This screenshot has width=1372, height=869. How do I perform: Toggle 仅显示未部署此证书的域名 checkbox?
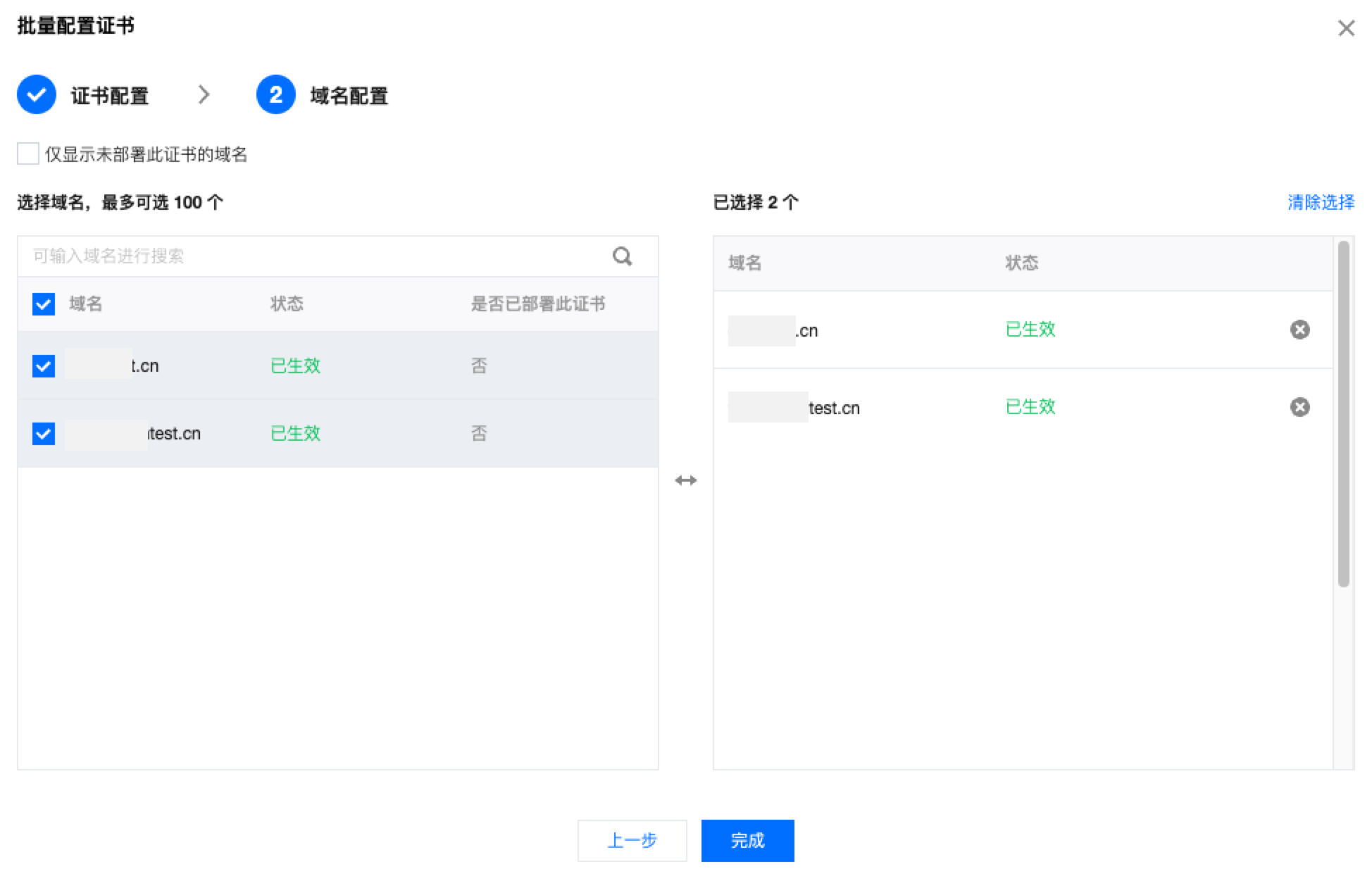pos(28,154)
